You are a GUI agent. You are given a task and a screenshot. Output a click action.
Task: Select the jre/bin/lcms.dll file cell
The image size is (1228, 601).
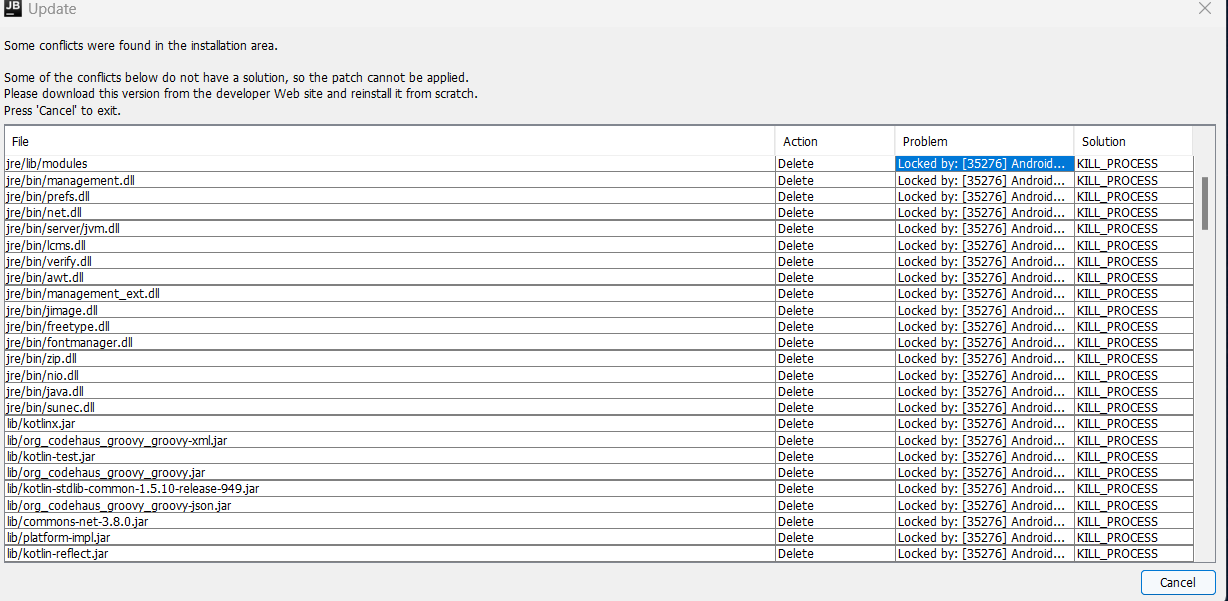[x=390, y=245]
